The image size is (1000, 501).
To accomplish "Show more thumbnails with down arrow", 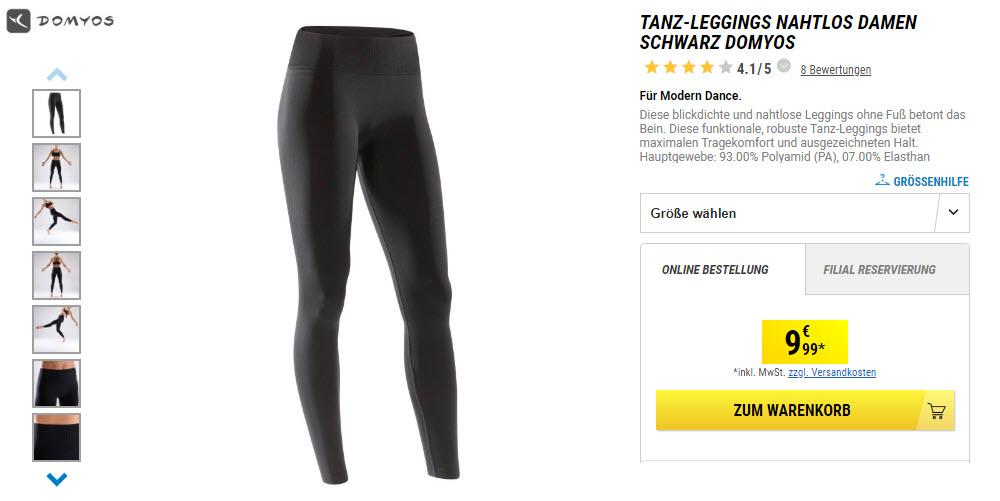I will (x=57, y=479).
